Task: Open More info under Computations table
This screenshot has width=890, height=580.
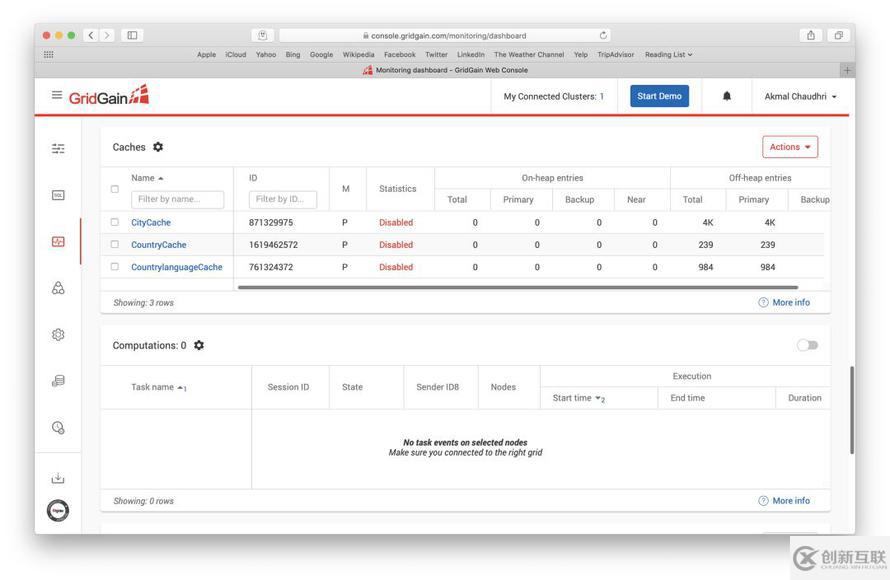Action: tap(784, 501)
